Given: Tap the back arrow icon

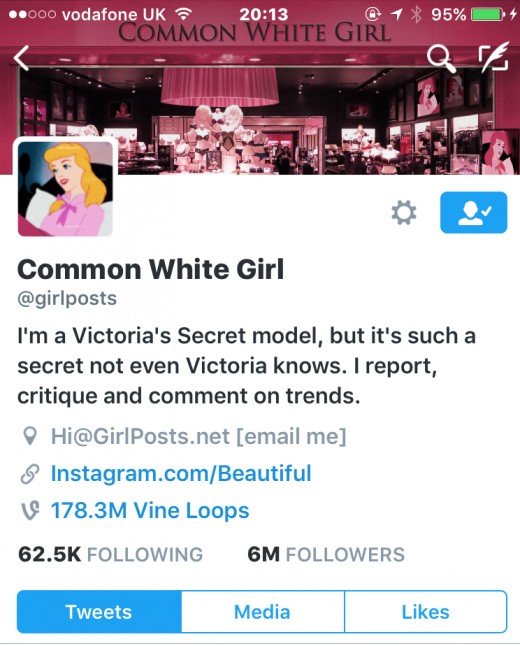Looking at the screenshot, I should 21,58.
